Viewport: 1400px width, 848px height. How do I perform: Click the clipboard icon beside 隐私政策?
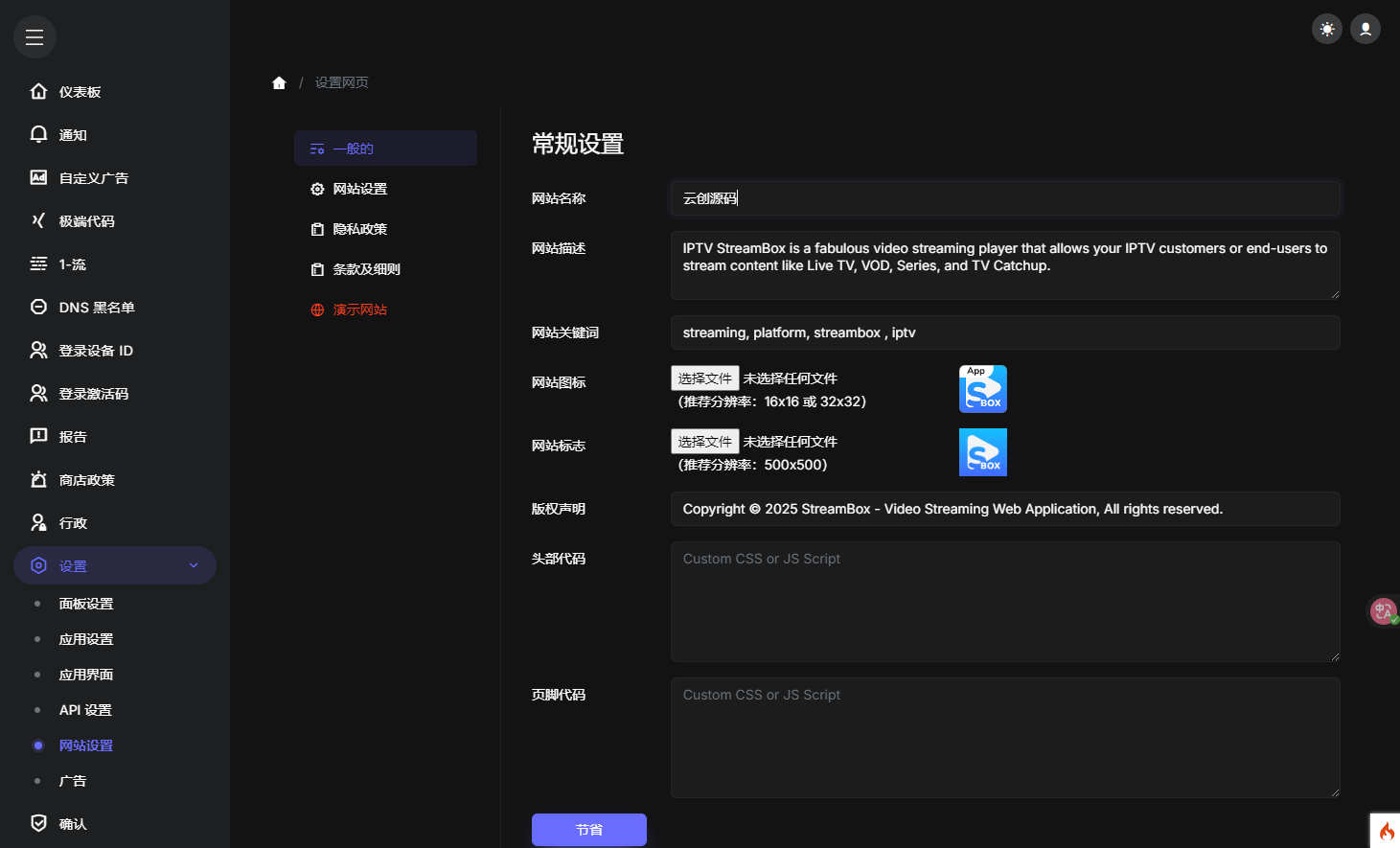tap(317, 229)
